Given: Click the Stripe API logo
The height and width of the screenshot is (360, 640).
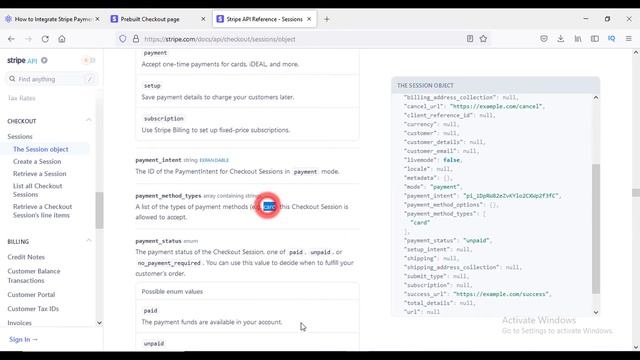Looking at the screenshot, I should tap(22, 60).
